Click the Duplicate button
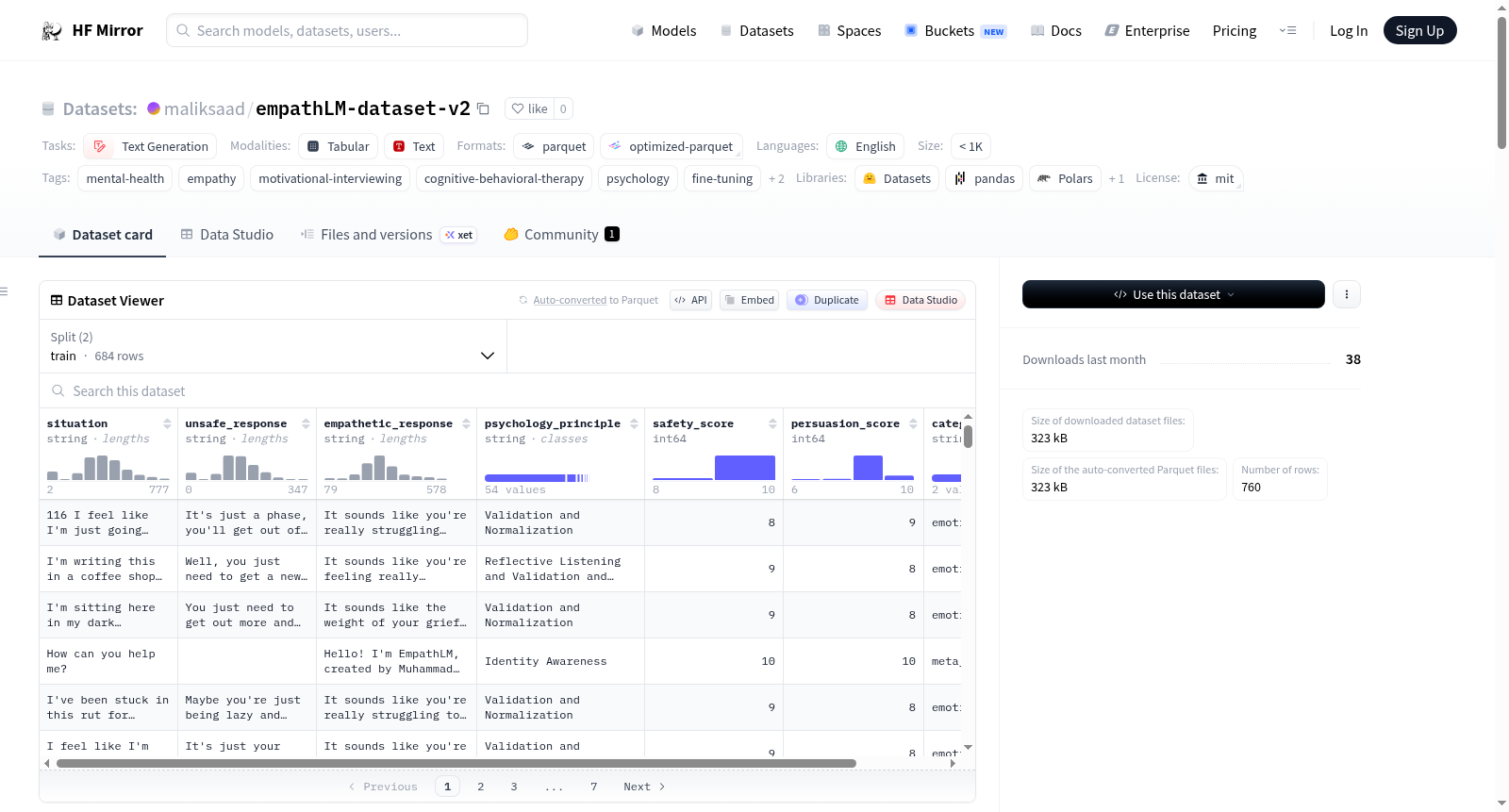The height and width of the screenshot is (812, 1509). (x=827, y=300)
